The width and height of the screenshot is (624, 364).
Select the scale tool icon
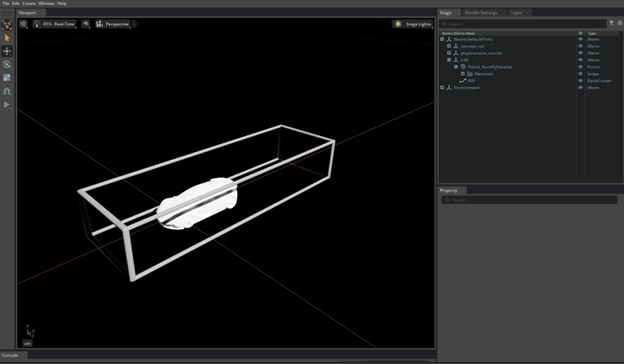7,78
